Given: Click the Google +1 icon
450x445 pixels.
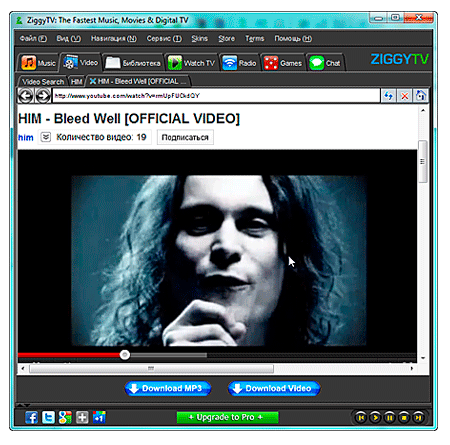Looking at the screenshot, I should [x=99, y=417].
